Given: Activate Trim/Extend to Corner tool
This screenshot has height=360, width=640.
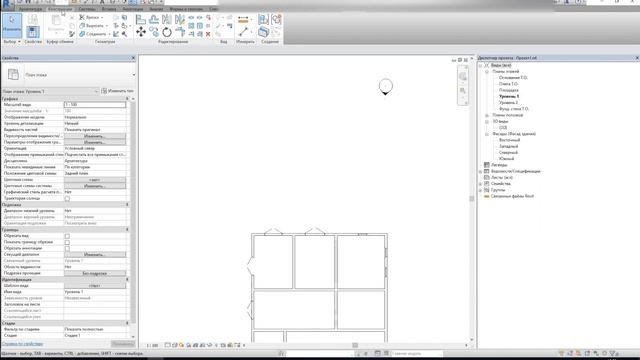Looking at the screenshot, I should click(x=180, y=32).
